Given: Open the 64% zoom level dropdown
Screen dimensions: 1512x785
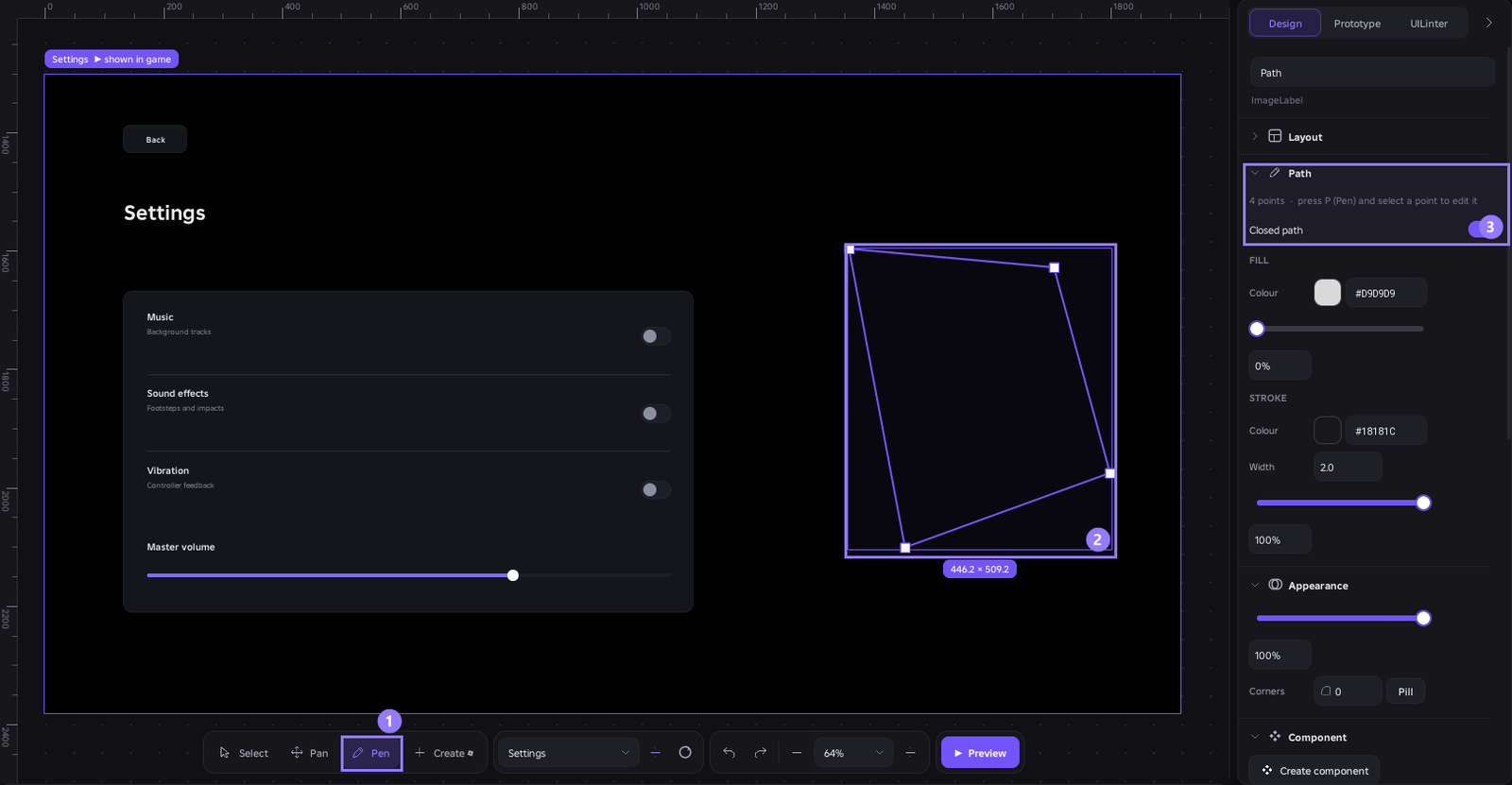Looking at the screenshot, I should (853, 753).
